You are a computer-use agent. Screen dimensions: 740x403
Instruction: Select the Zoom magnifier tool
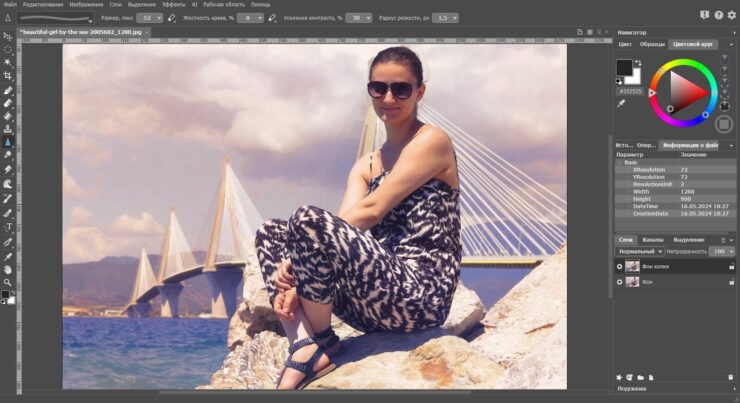click(x=8, y=283)
